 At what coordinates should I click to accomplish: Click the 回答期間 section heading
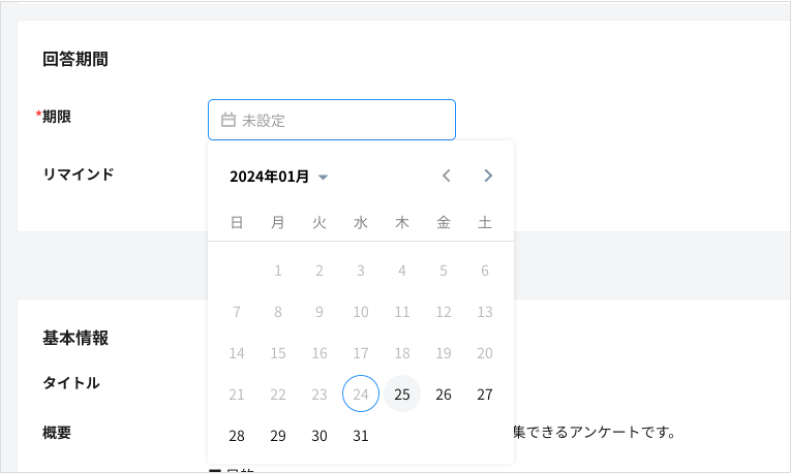tap(75, 59)
